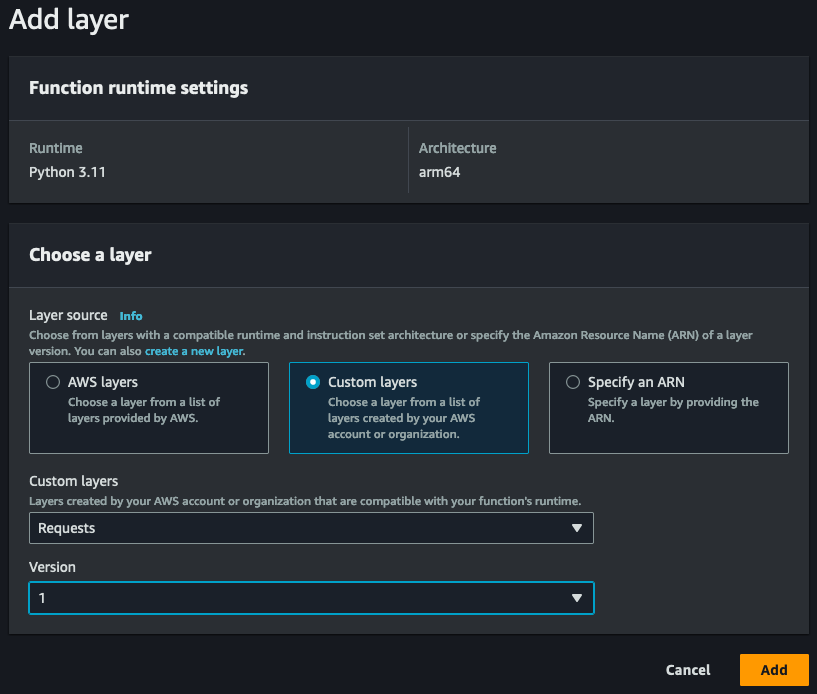The height and width of the screenshot is (694, 817).
Task: Click the chevron on the Requests dropdown
Action: 578,528
